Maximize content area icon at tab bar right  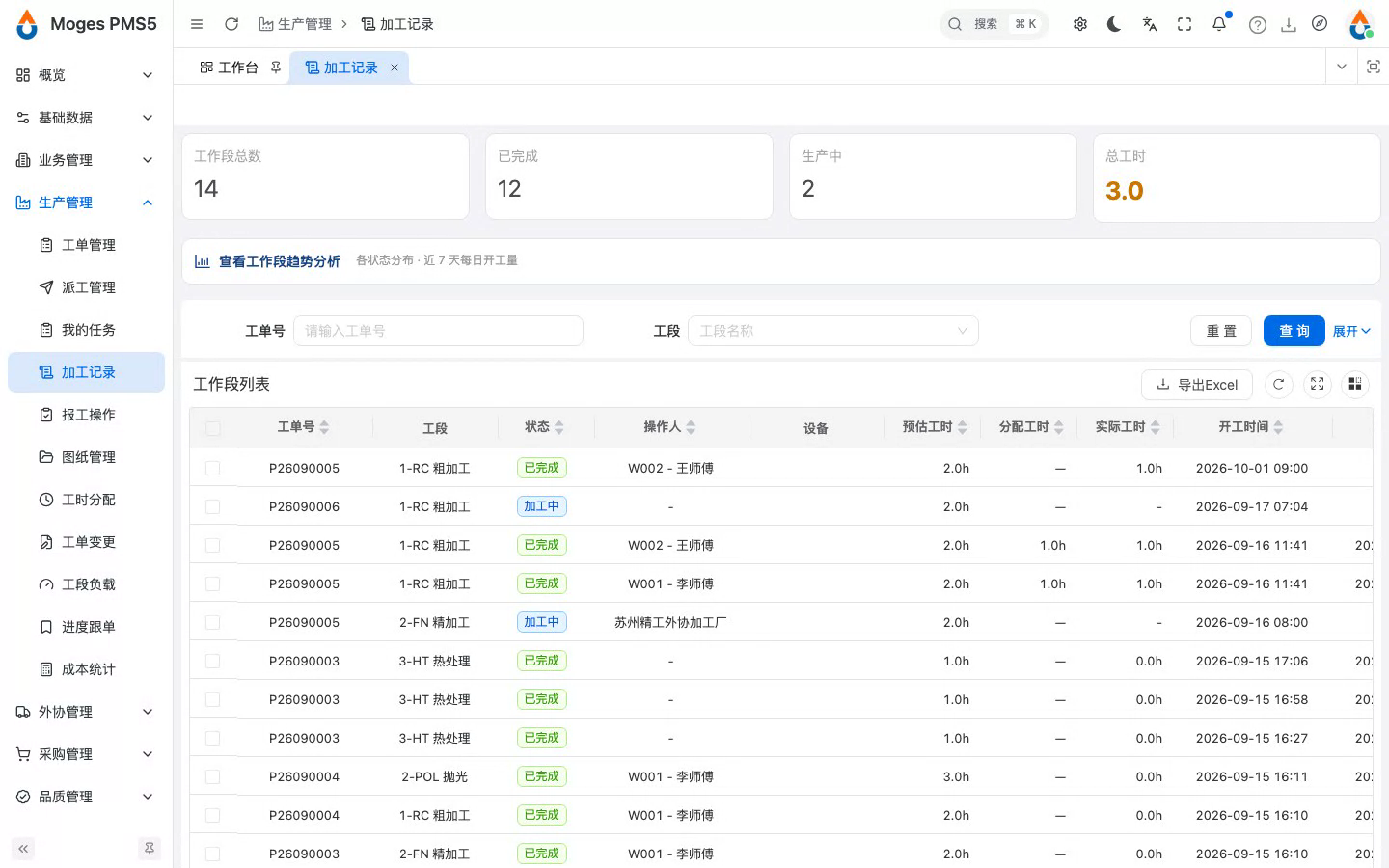tap(1374, 67)
